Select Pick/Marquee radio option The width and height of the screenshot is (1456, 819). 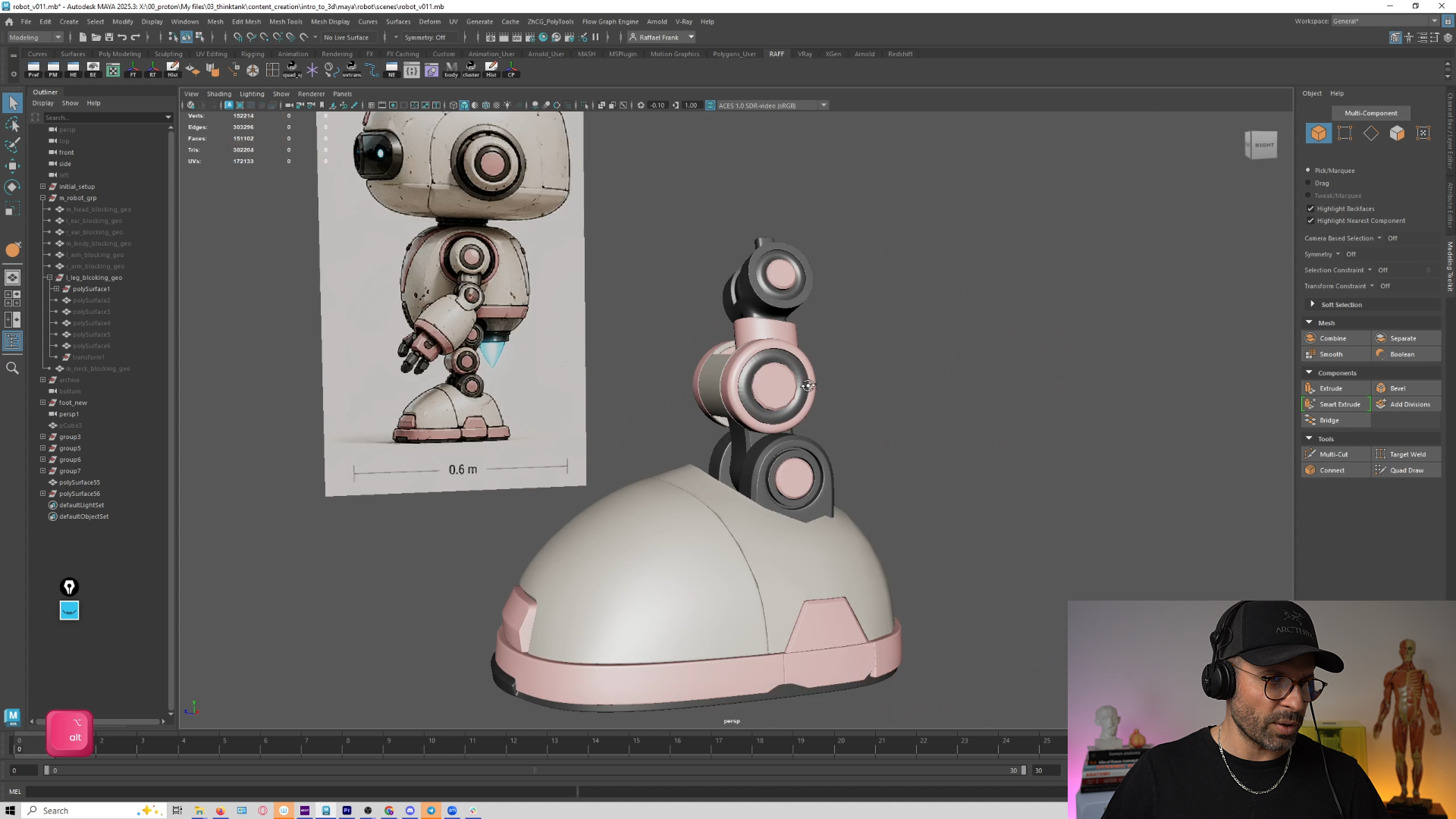pos(1308,170)
